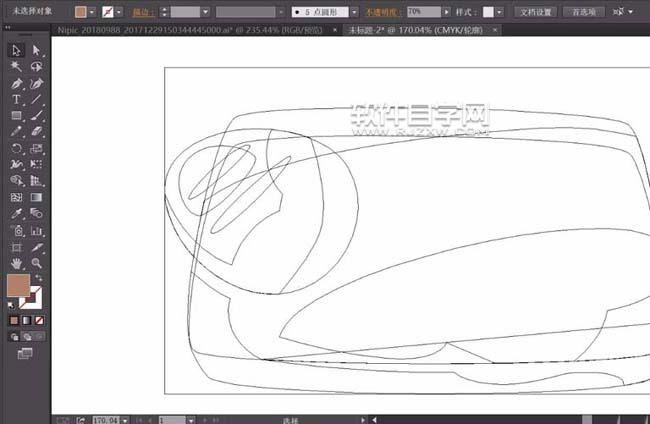Click control bar stroke swatch (none)

[108, 12]
